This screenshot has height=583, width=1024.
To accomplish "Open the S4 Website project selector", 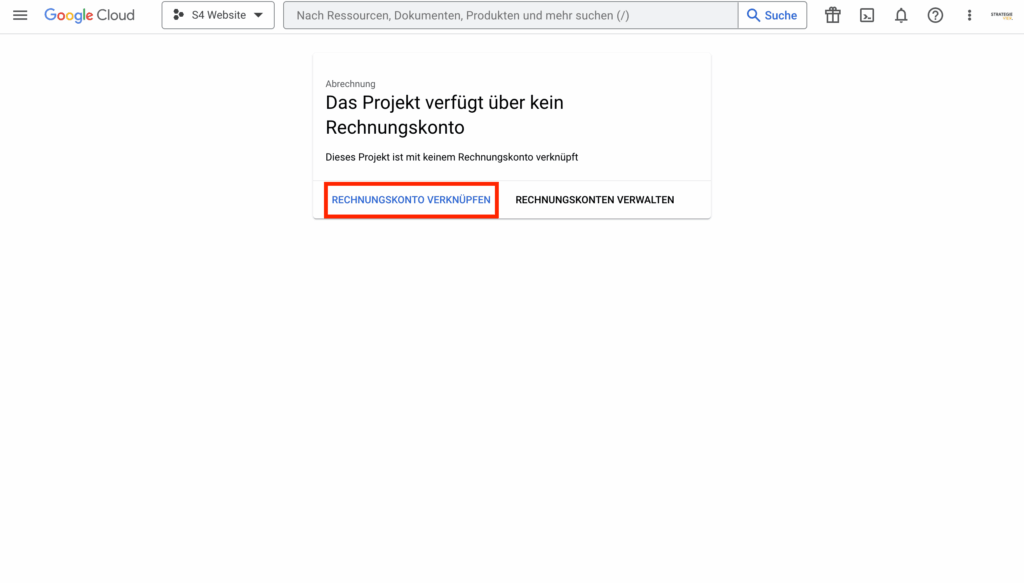I will [218, 15].
